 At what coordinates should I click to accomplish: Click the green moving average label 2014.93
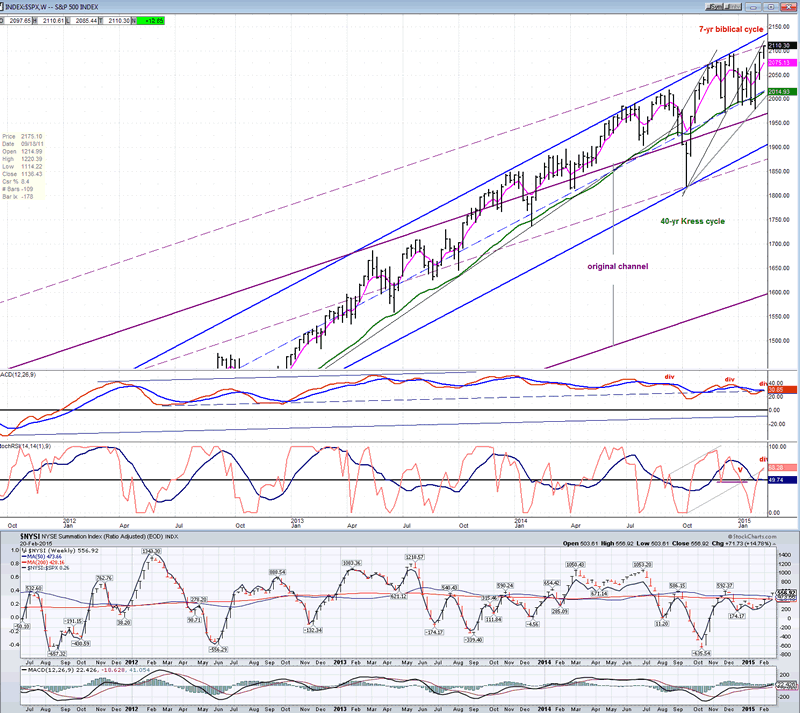782,92
